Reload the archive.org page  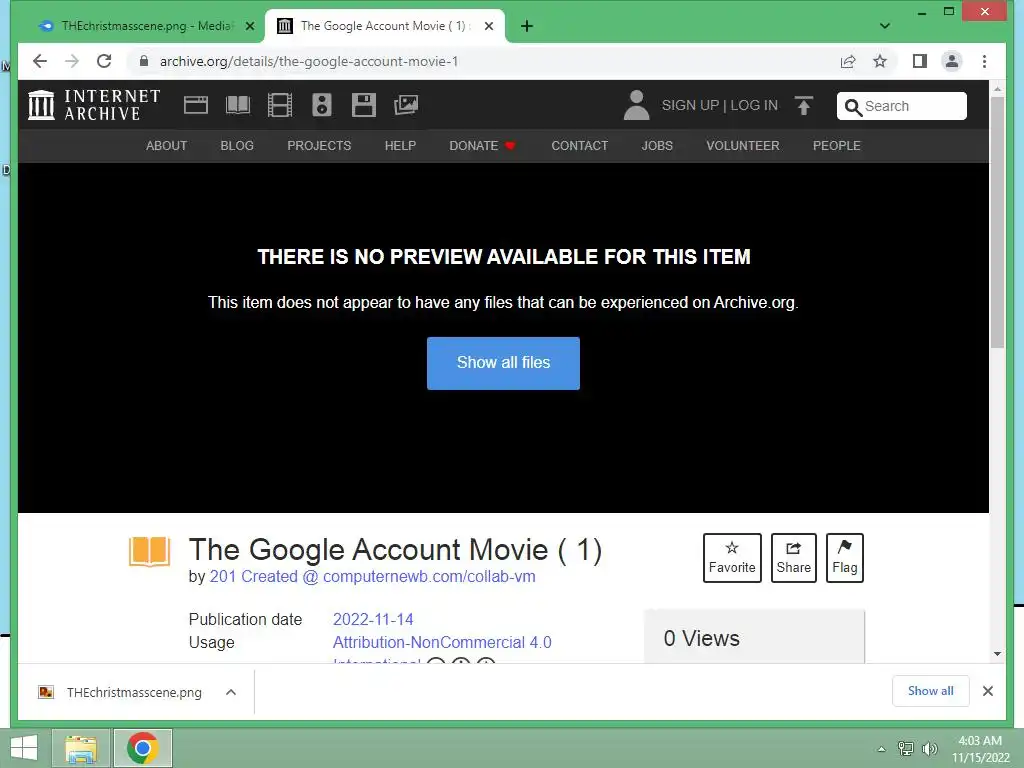click(104, 61)
